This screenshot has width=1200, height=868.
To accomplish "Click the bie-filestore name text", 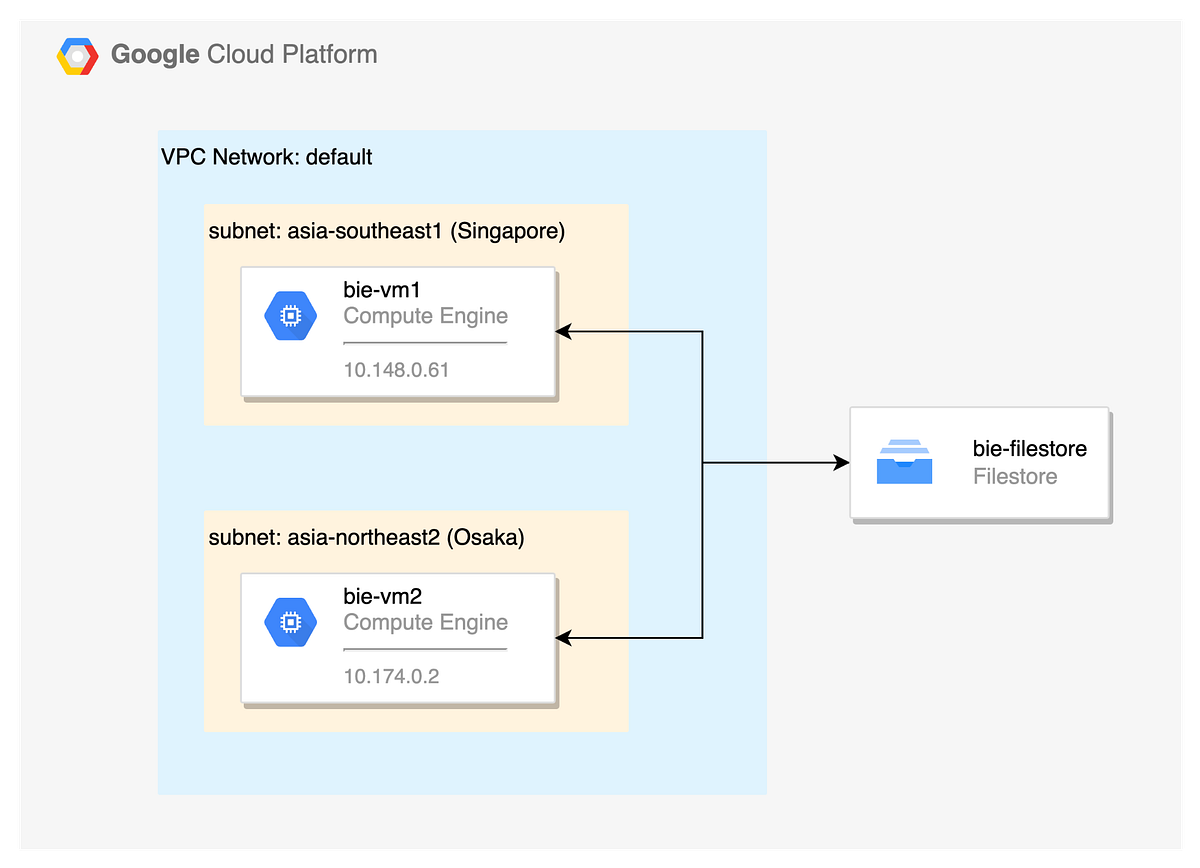I will click(1029, 449).
